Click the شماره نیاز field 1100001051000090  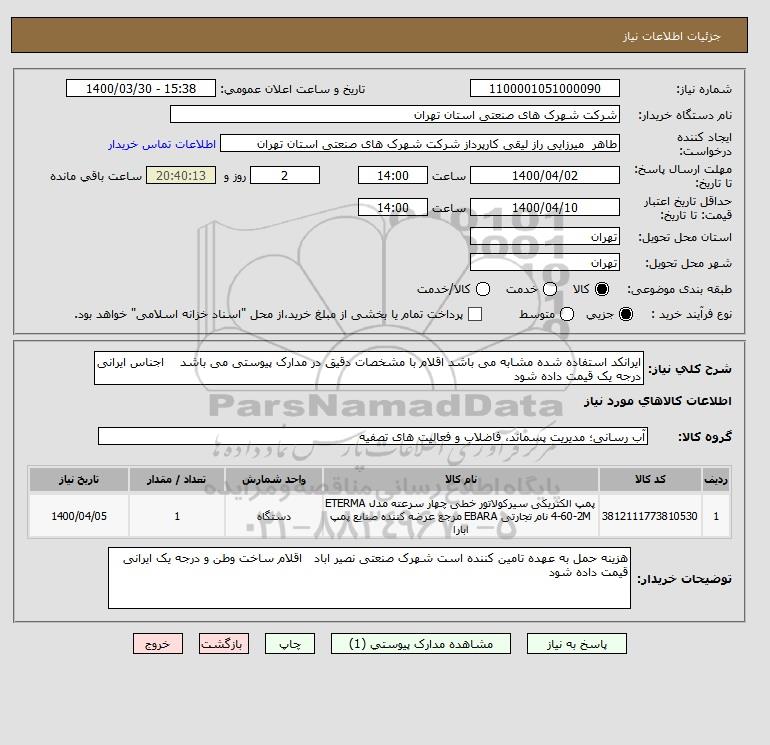point(545,88)
